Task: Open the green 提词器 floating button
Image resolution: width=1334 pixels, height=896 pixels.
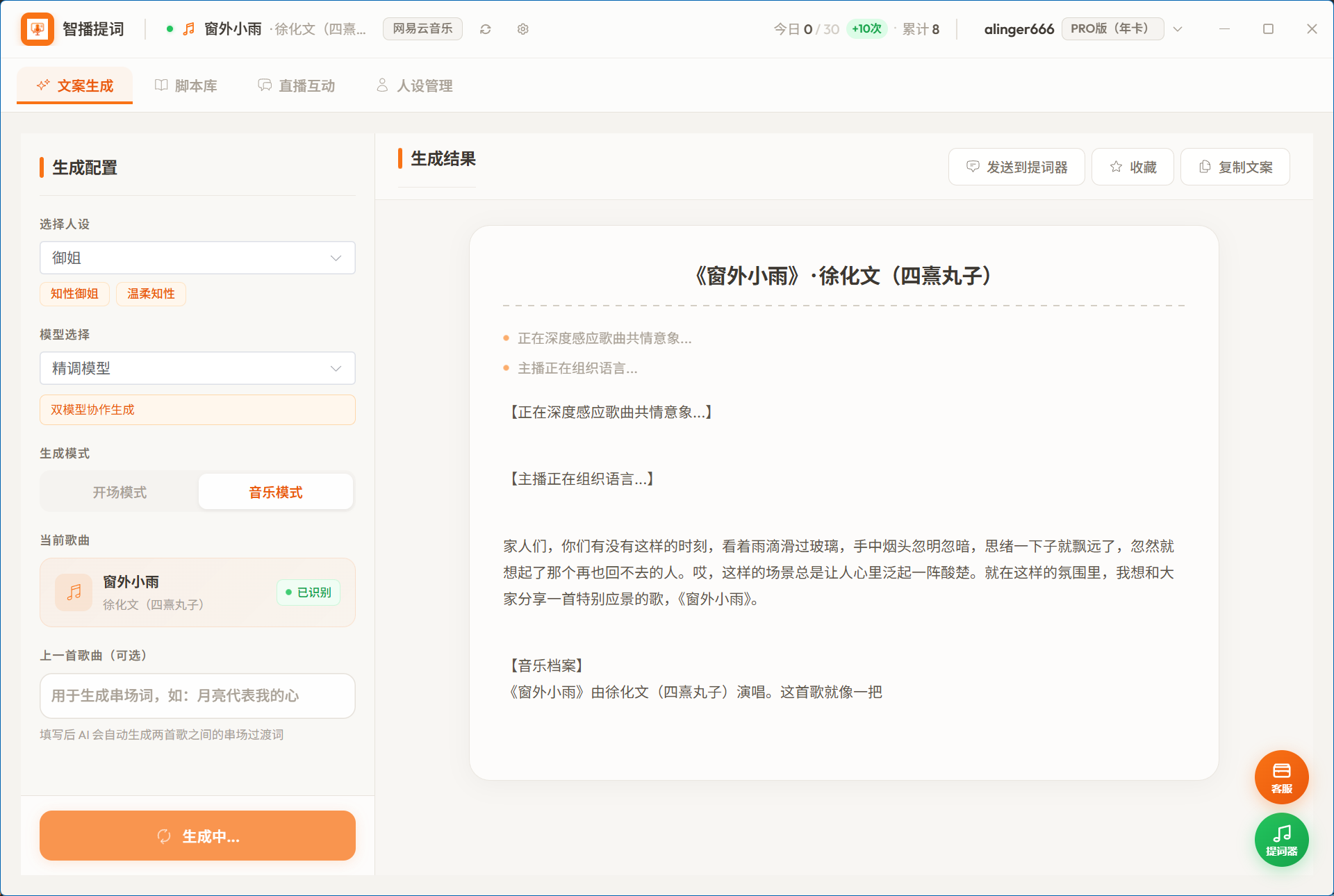Action: [x=1281, y=840]
